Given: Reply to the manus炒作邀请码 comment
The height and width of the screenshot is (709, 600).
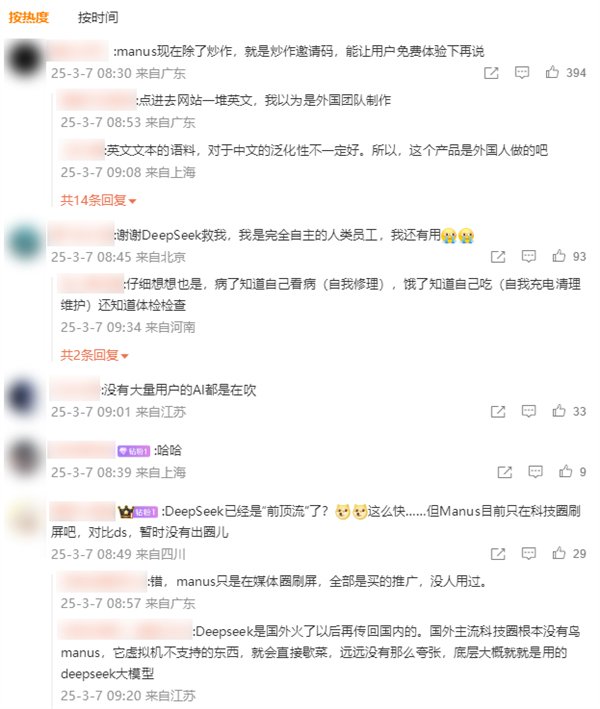Looking at the screenshot, I should 522,72.
